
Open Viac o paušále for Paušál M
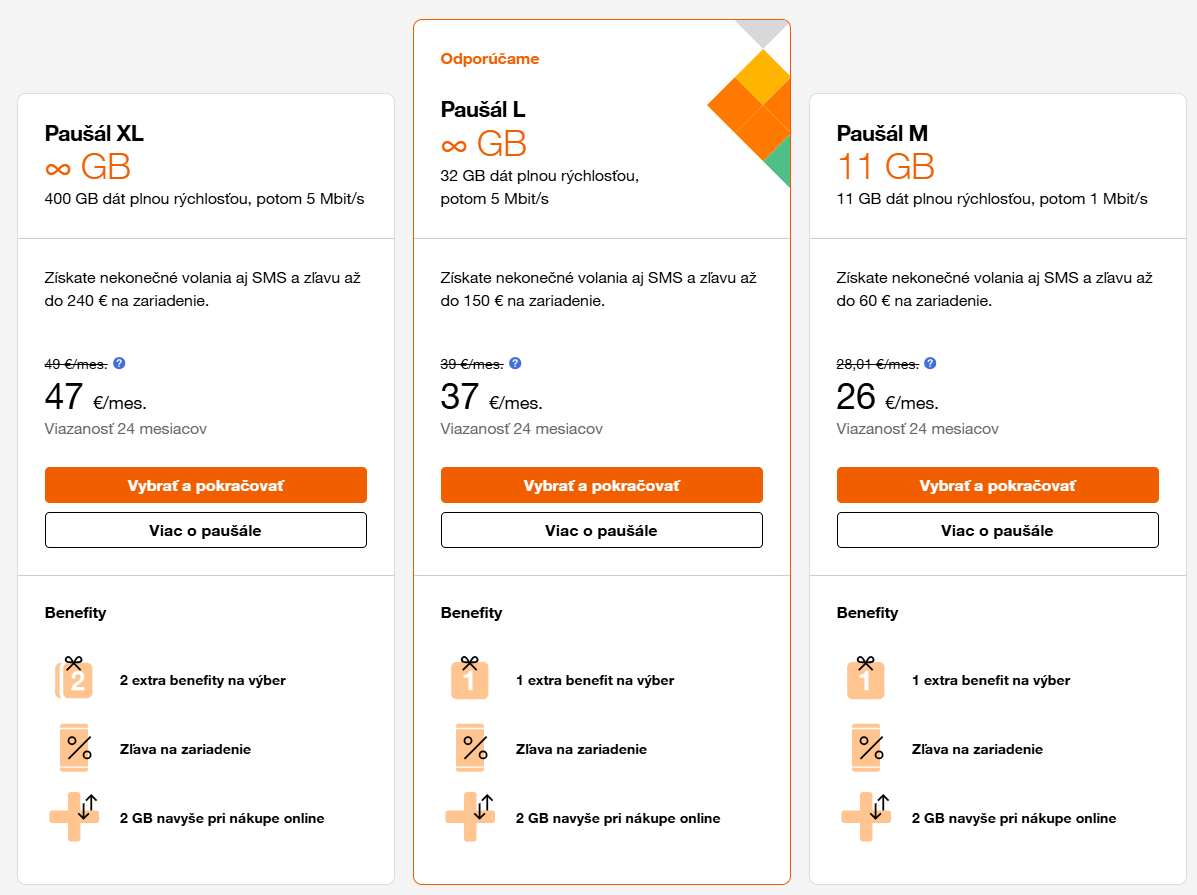coord(998,530)
